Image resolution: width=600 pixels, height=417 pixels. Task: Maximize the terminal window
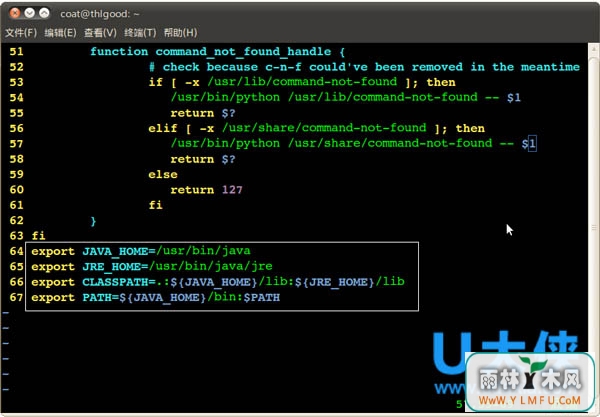44,13
